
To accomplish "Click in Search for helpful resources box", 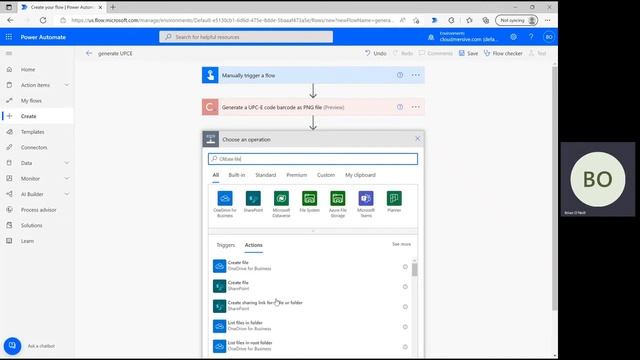I will (x=246, y=37).
